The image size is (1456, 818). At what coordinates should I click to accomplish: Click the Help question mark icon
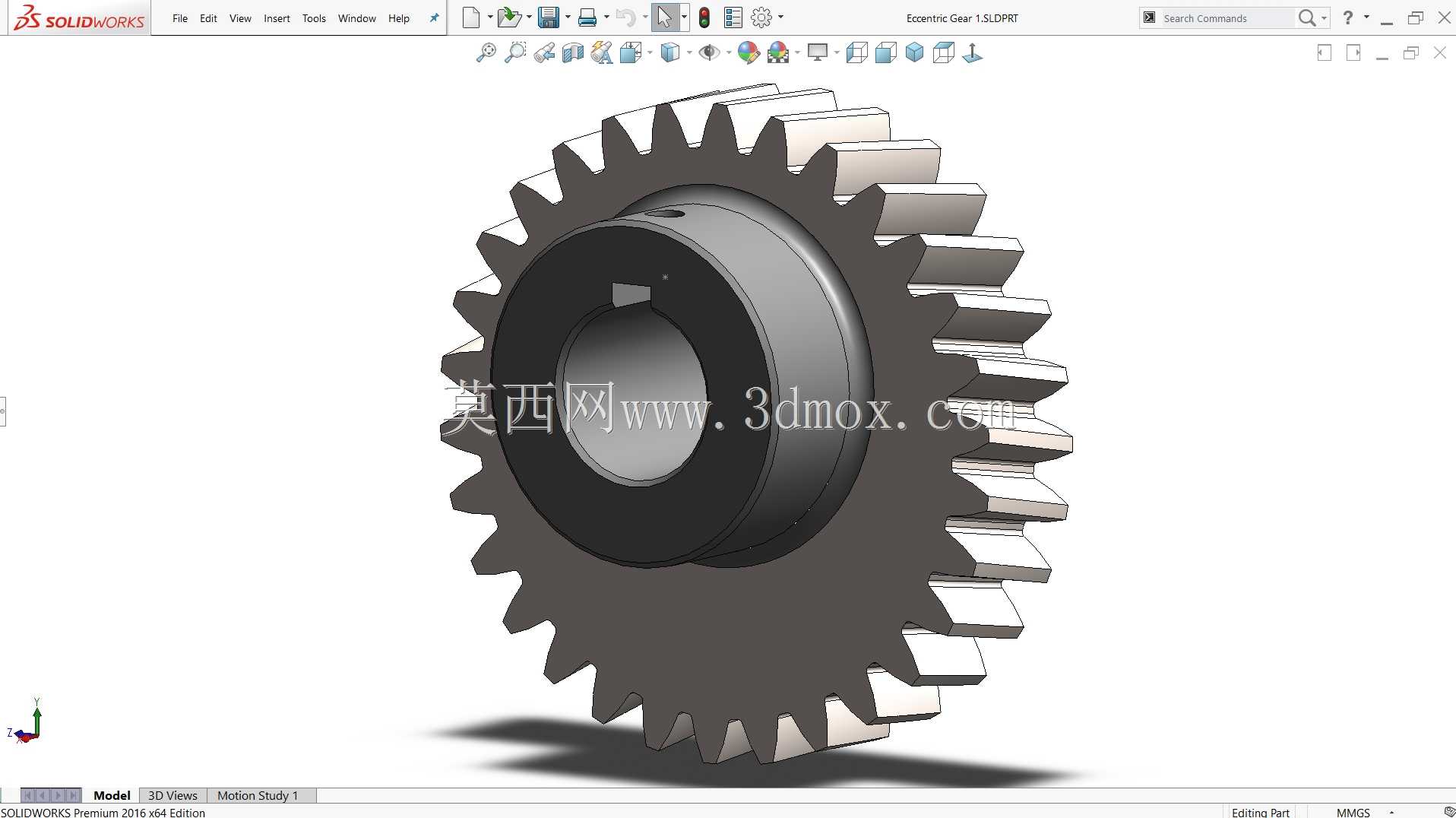(1348, 17)
